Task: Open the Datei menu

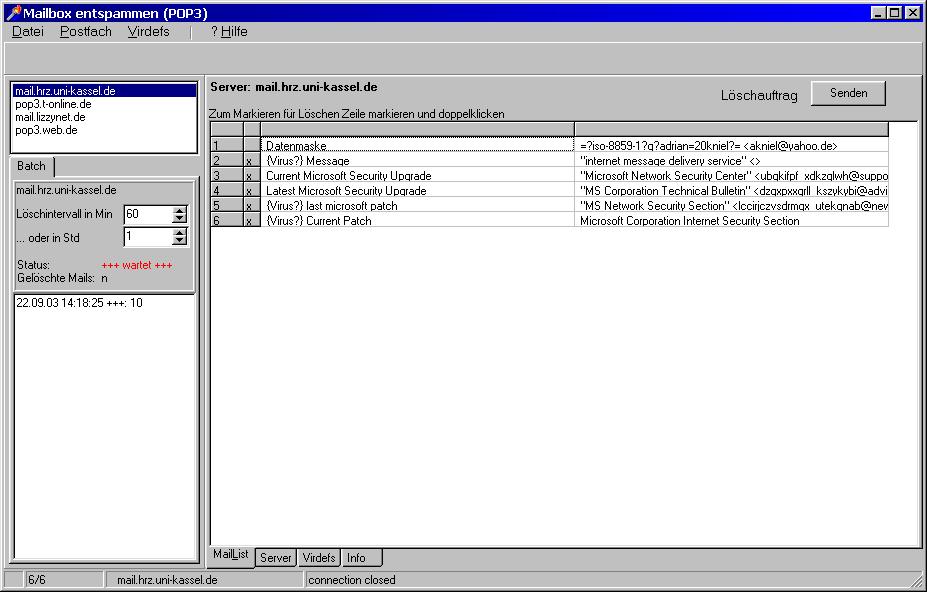Action: [28, 32]
